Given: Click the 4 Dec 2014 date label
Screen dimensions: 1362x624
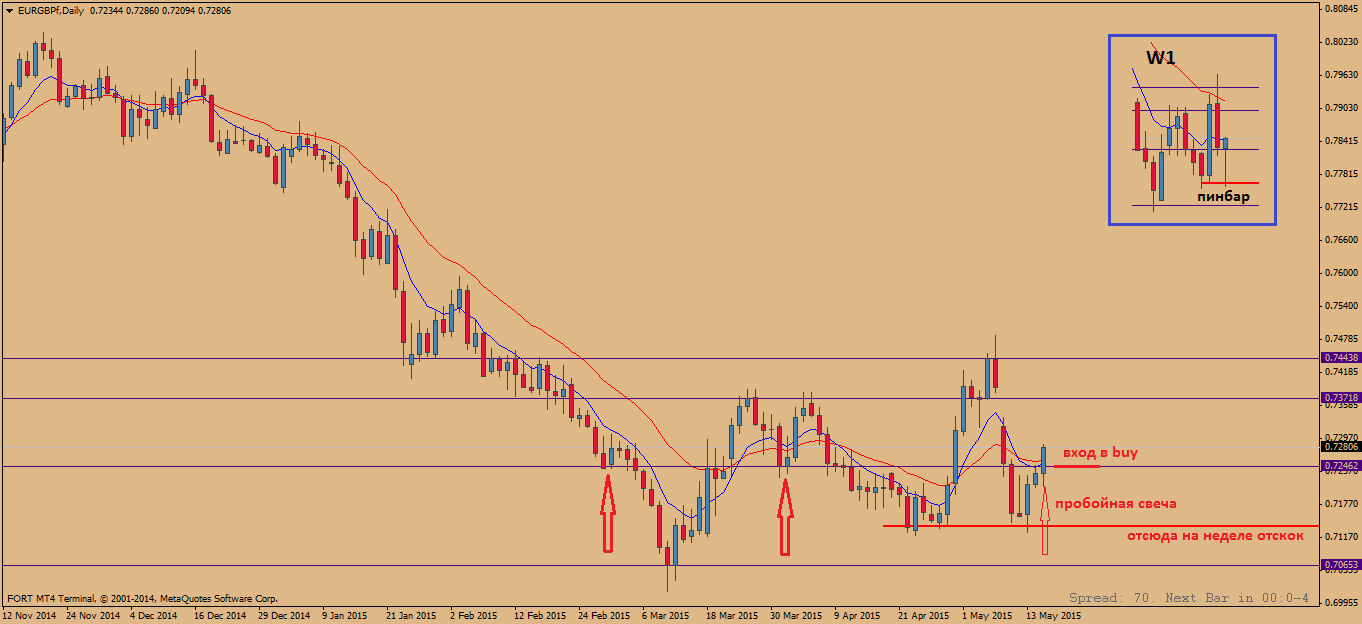Looking at the screenshot, I should tap(156, 616).
